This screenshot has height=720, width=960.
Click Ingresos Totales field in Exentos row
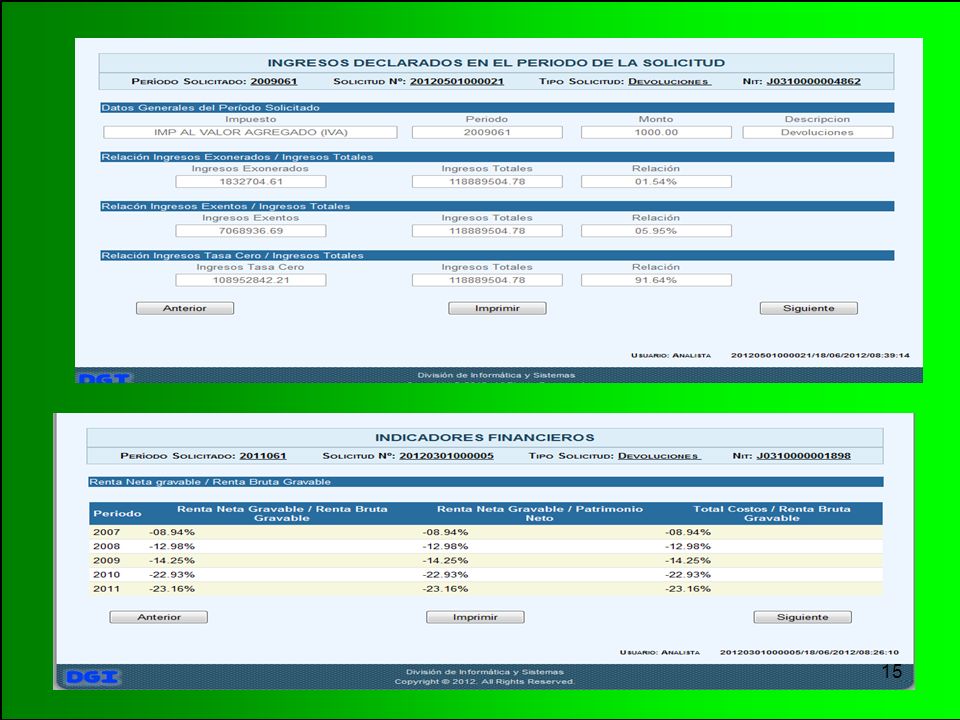[x=487, y=231]
